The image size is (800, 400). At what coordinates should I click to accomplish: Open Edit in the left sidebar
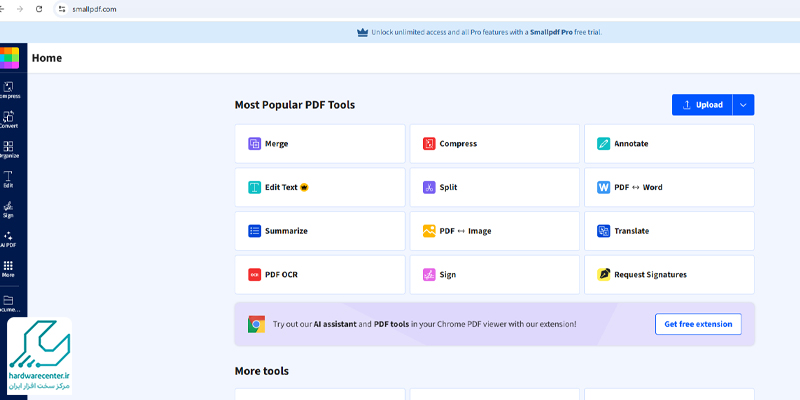[x=8, y=180]
